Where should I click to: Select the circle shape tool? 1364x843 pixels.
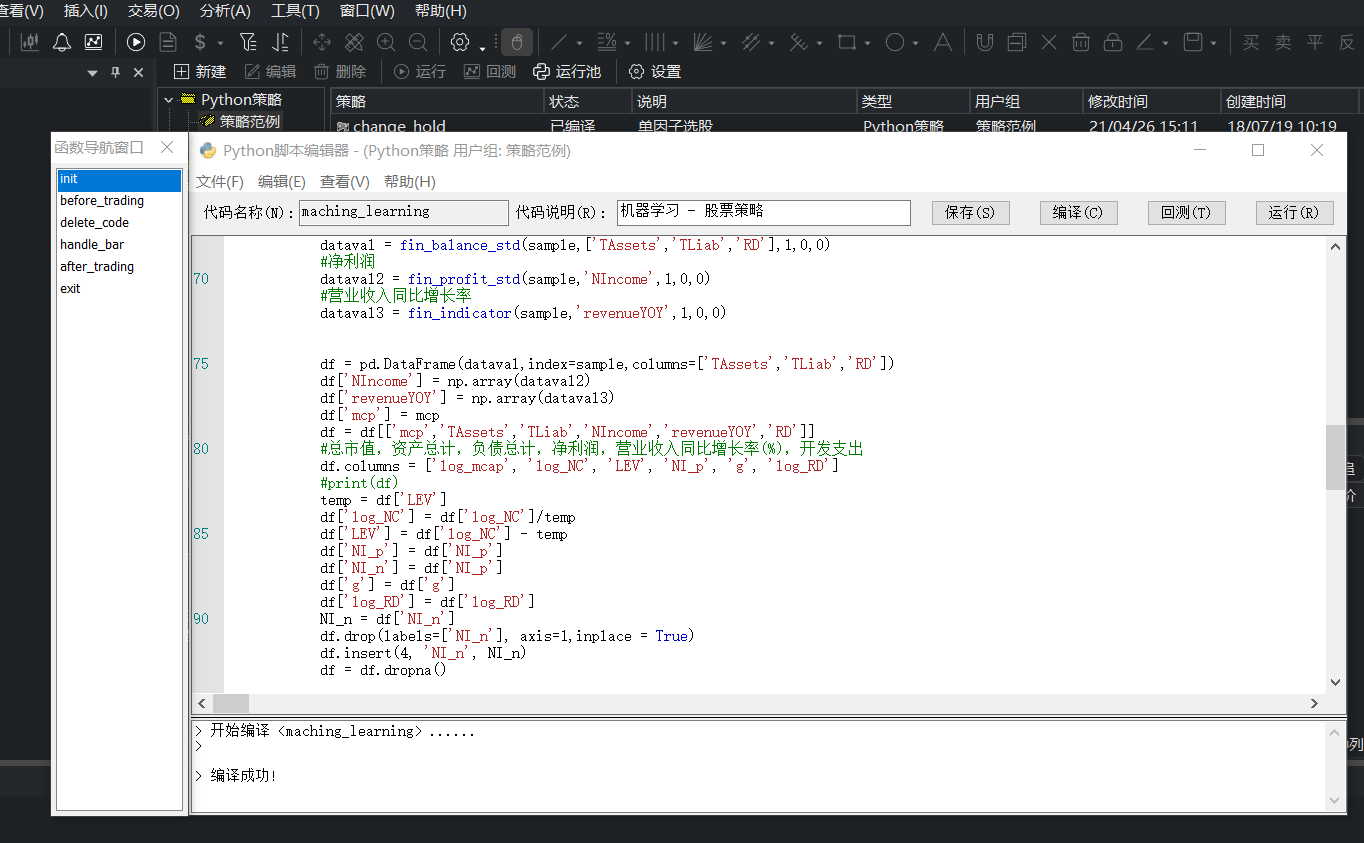[x=895, y=42]
